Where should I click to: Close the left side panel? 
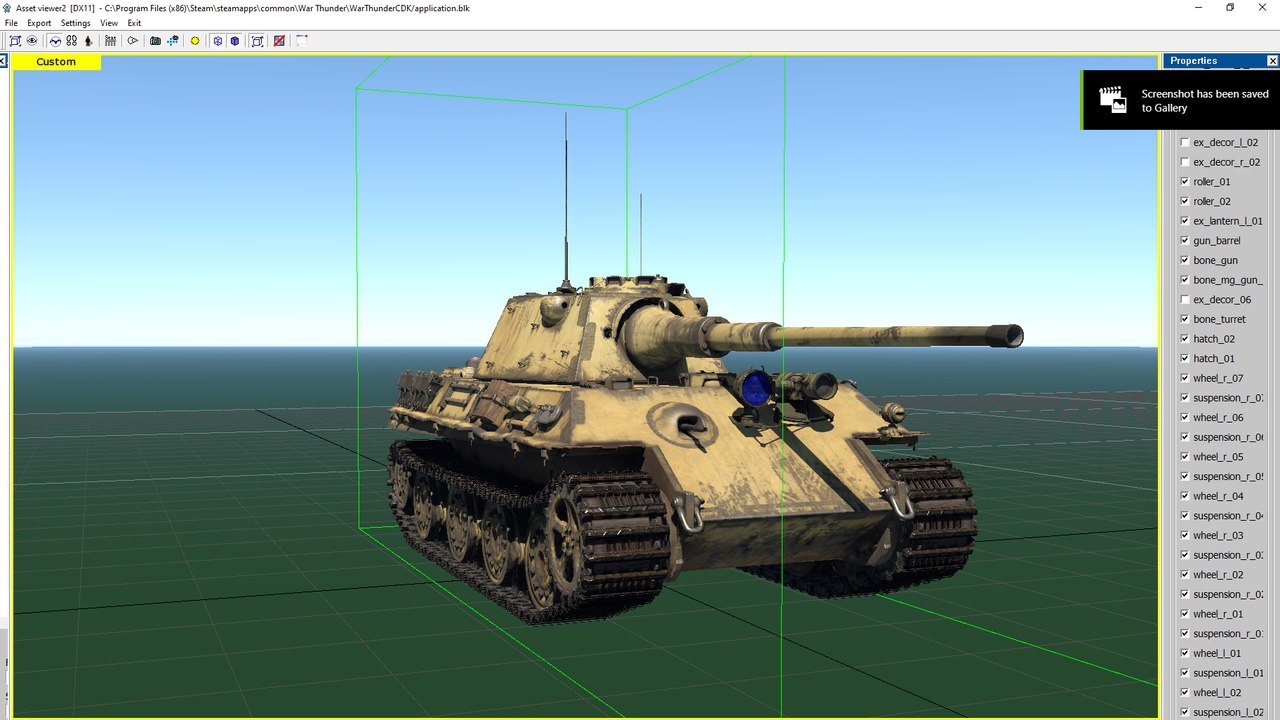(3, 61)
